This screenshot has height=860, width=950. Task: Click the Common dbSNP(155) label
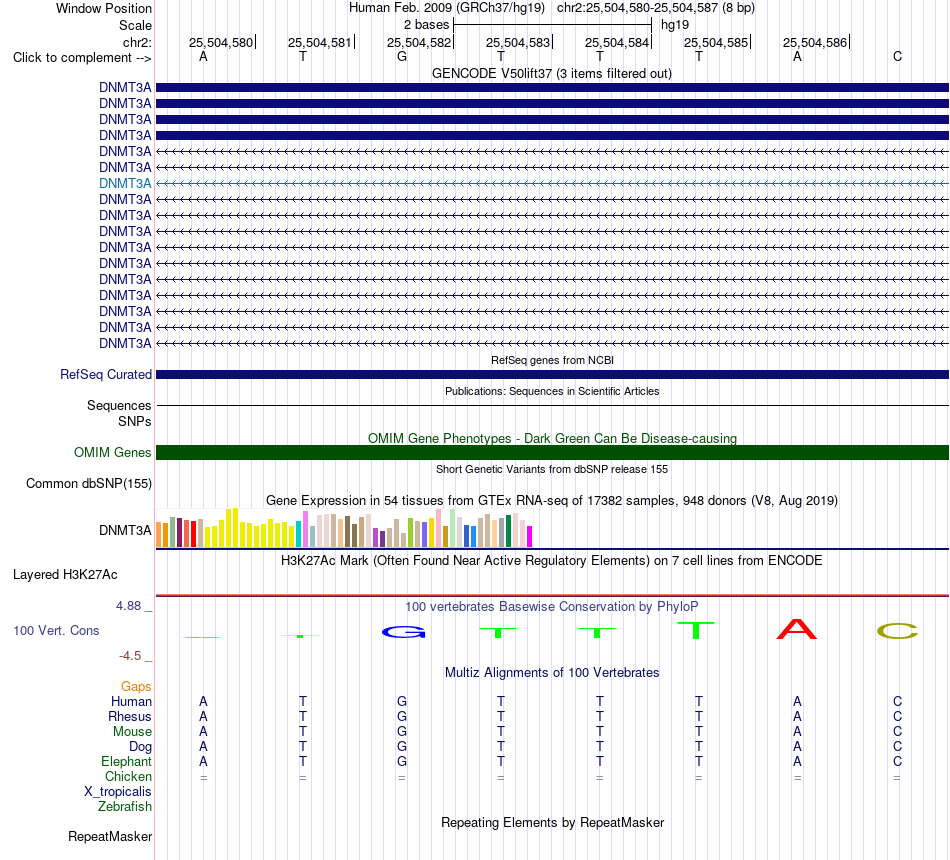(x=88, y=483)
